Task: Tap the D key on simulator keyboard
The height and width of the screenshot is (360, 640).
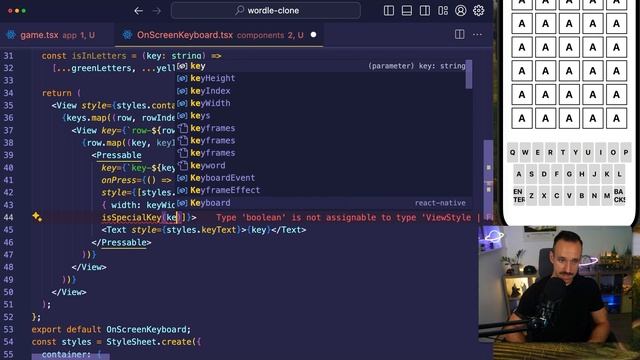Action: [544, 174]
